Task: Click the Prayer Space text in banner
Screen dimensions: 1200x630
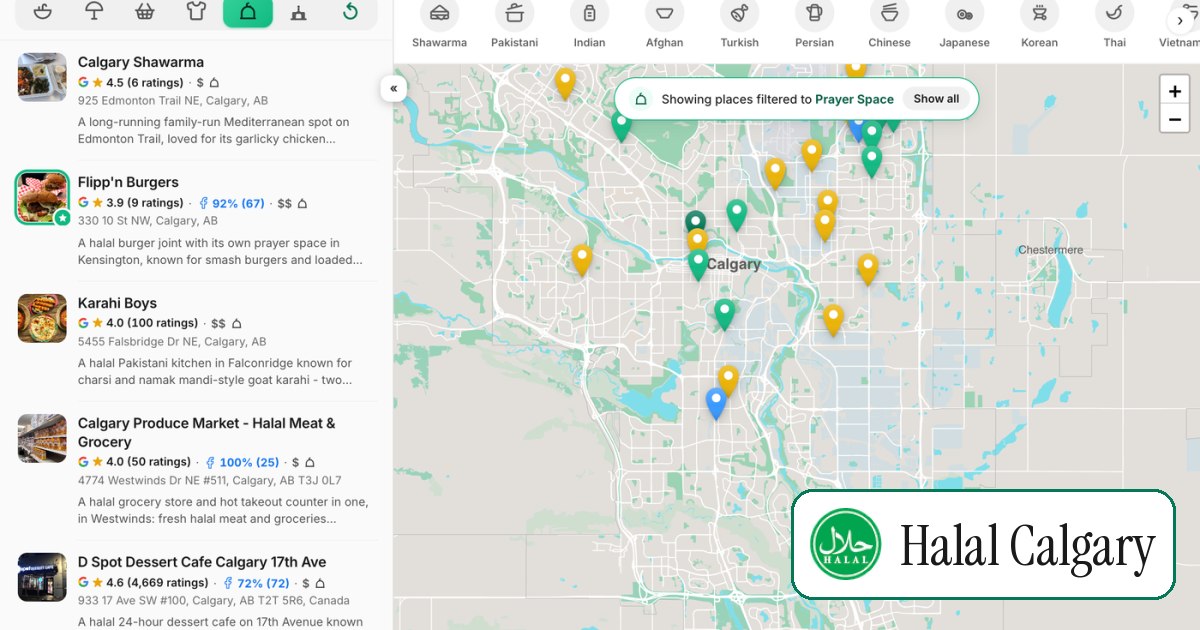Action: tap(854, 99)
